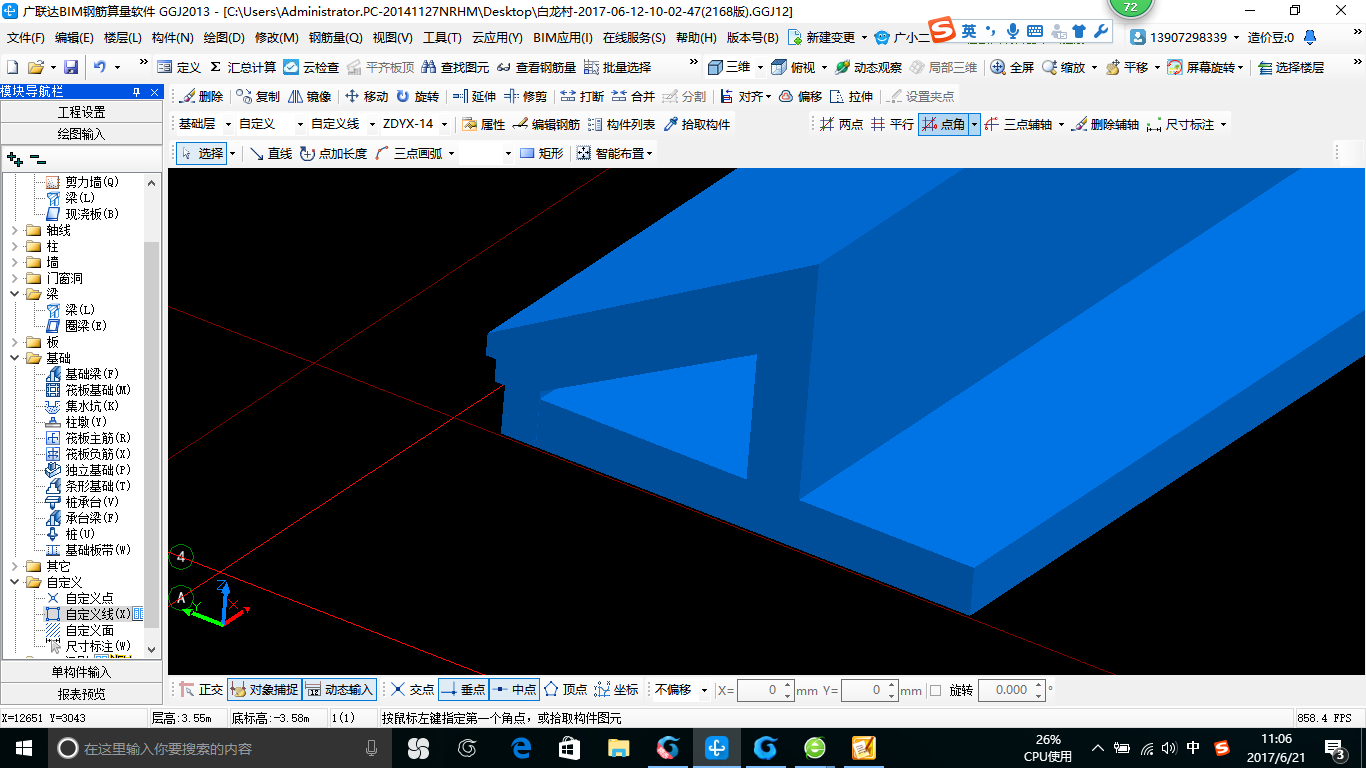Click 全屏 full screen tool
Screen dimensions: 1366x768
coord(1012,67)
